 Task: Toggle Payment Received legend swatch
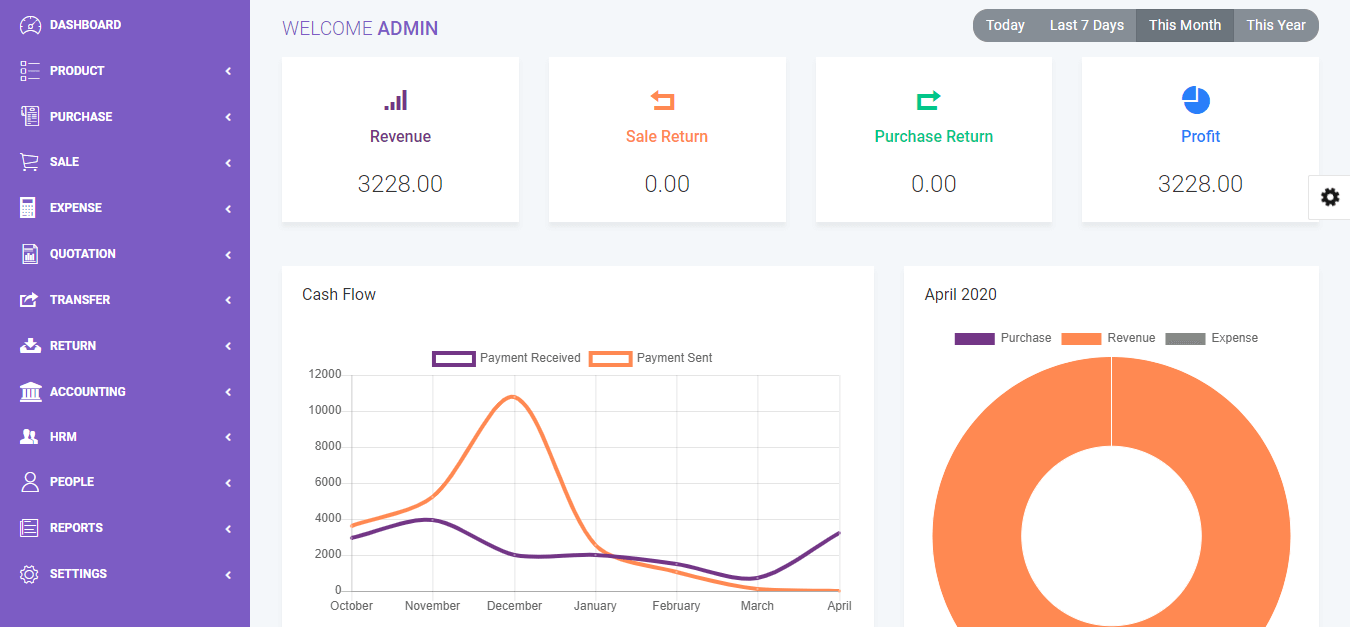click(453, 358)
